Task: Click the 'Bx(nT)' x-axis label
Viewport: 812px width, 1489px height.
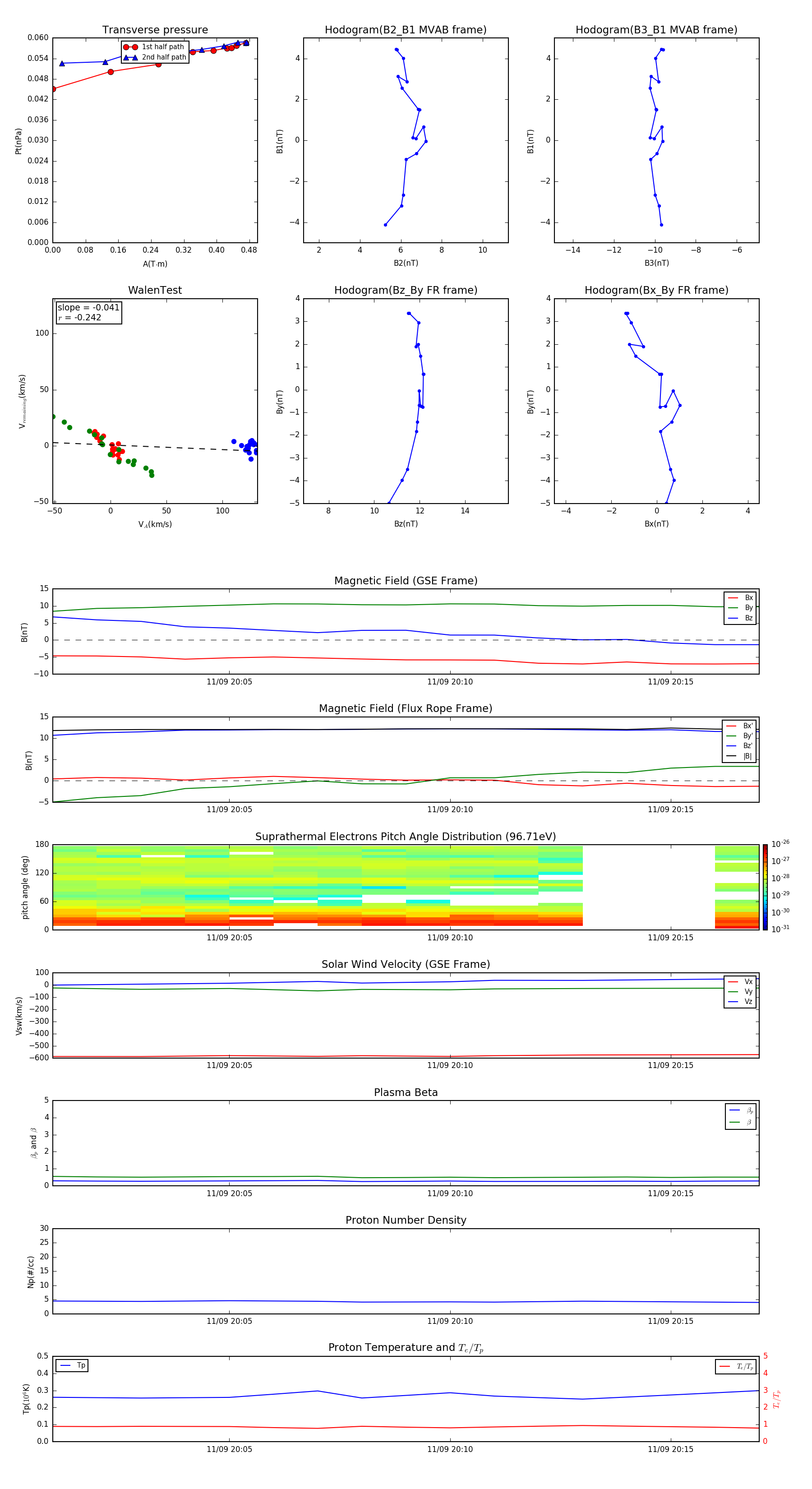Action: 656,524
